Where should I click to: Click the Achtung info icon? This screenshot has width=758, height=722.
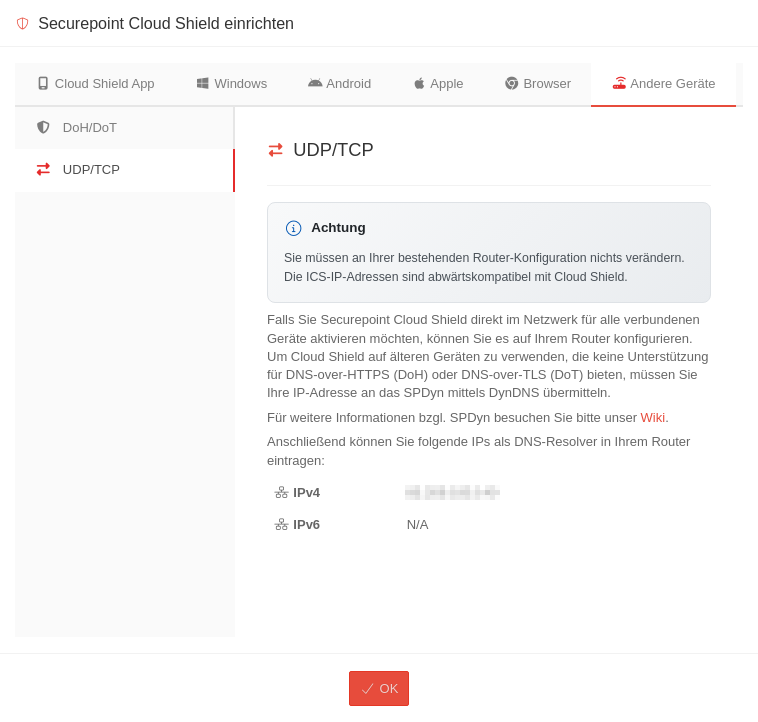293,228
